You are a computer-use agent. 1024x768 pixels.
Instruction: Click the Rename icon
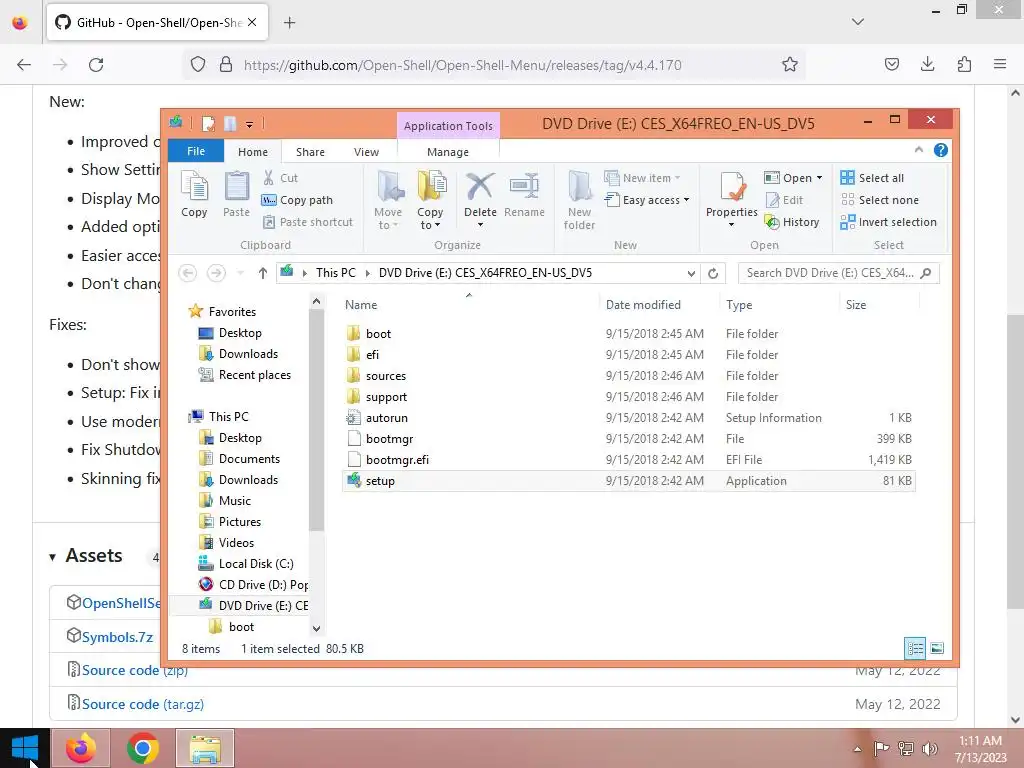(x=524, y=187)
